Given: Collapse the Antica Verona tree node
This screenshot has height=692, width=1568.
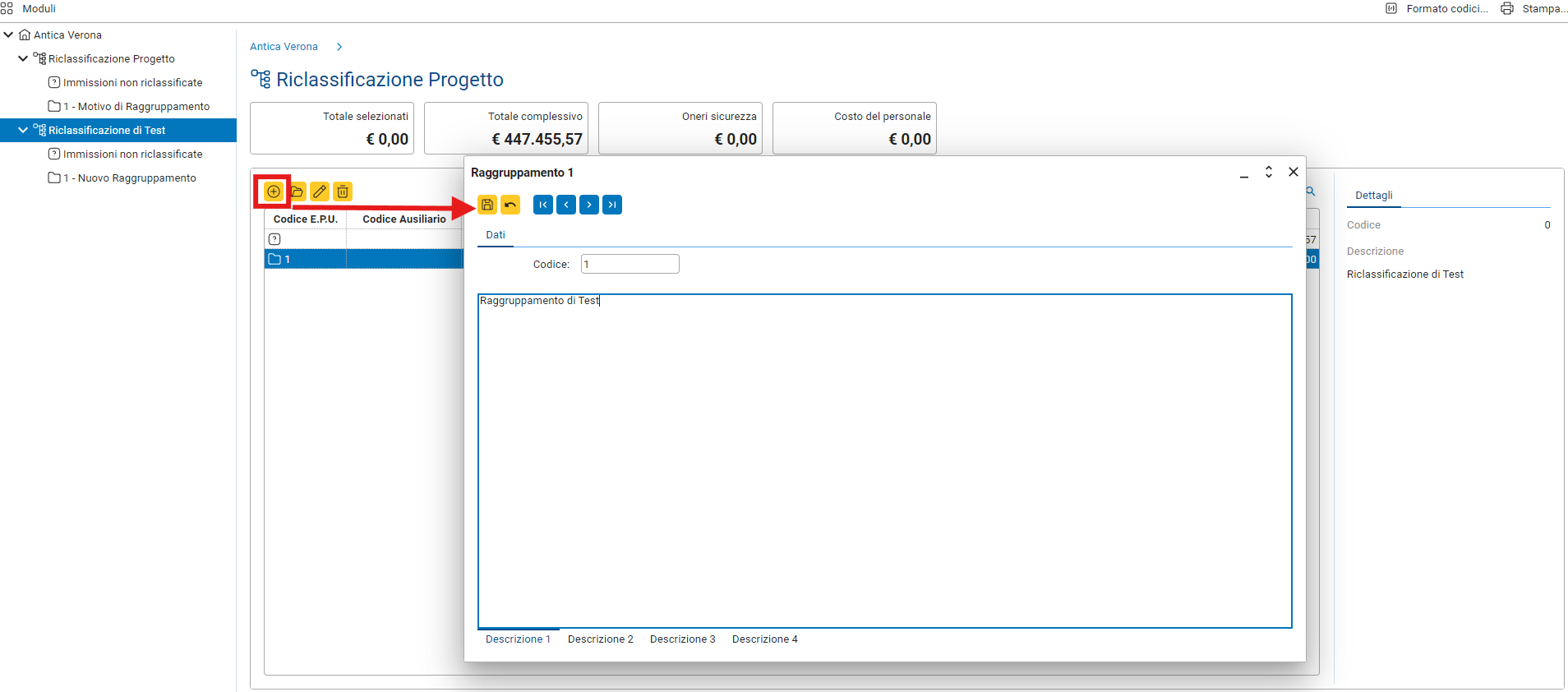Looking at the screenshot, I should coord(9,35).
